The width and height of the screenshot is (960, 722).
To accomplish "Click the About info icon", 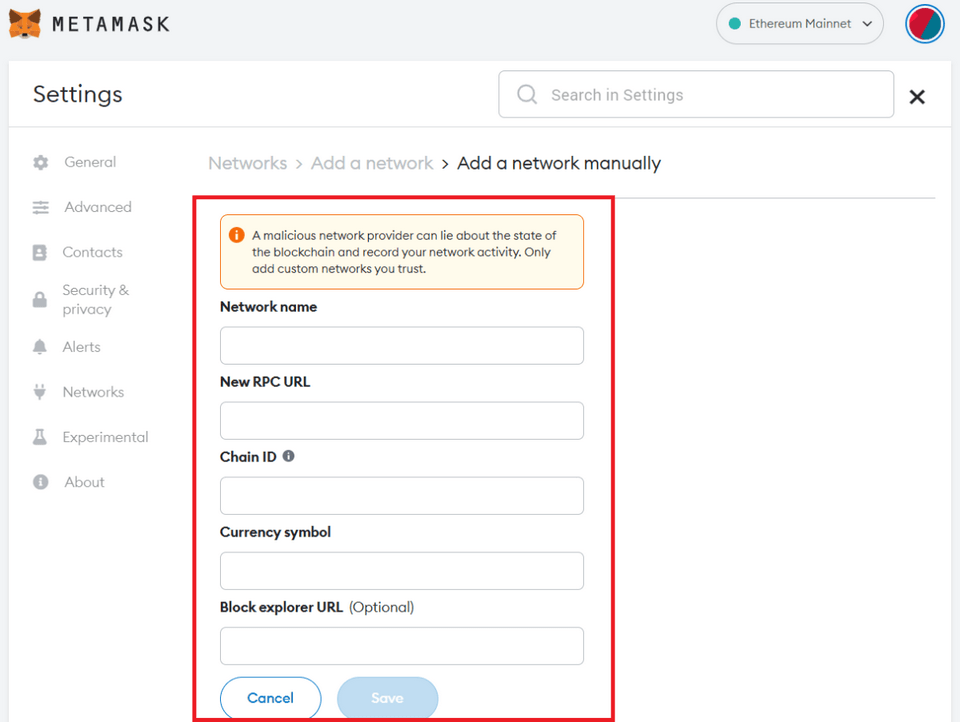I will [x=40, y=482].
